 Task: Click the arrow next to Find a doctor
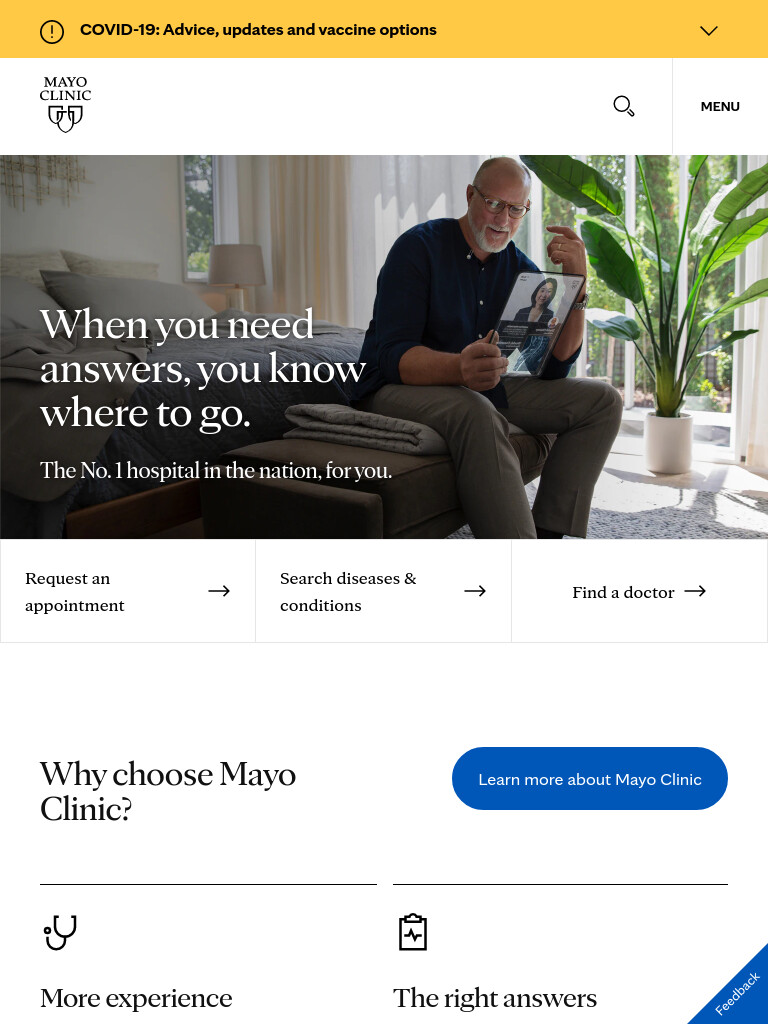pos(695,591)
